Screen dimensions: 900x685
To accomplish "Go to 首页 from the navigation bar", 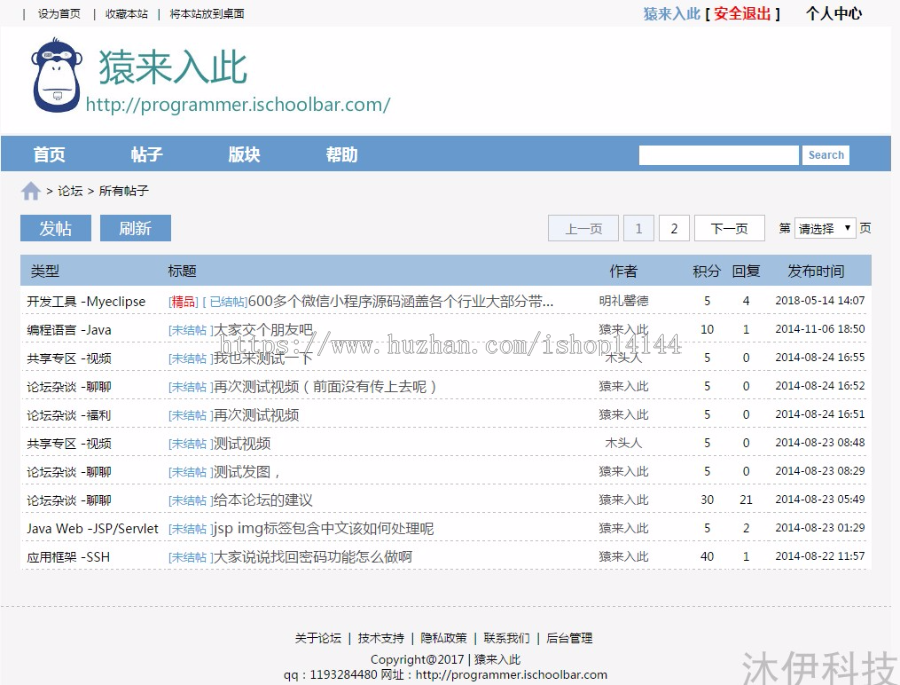I will coord(49,155).
